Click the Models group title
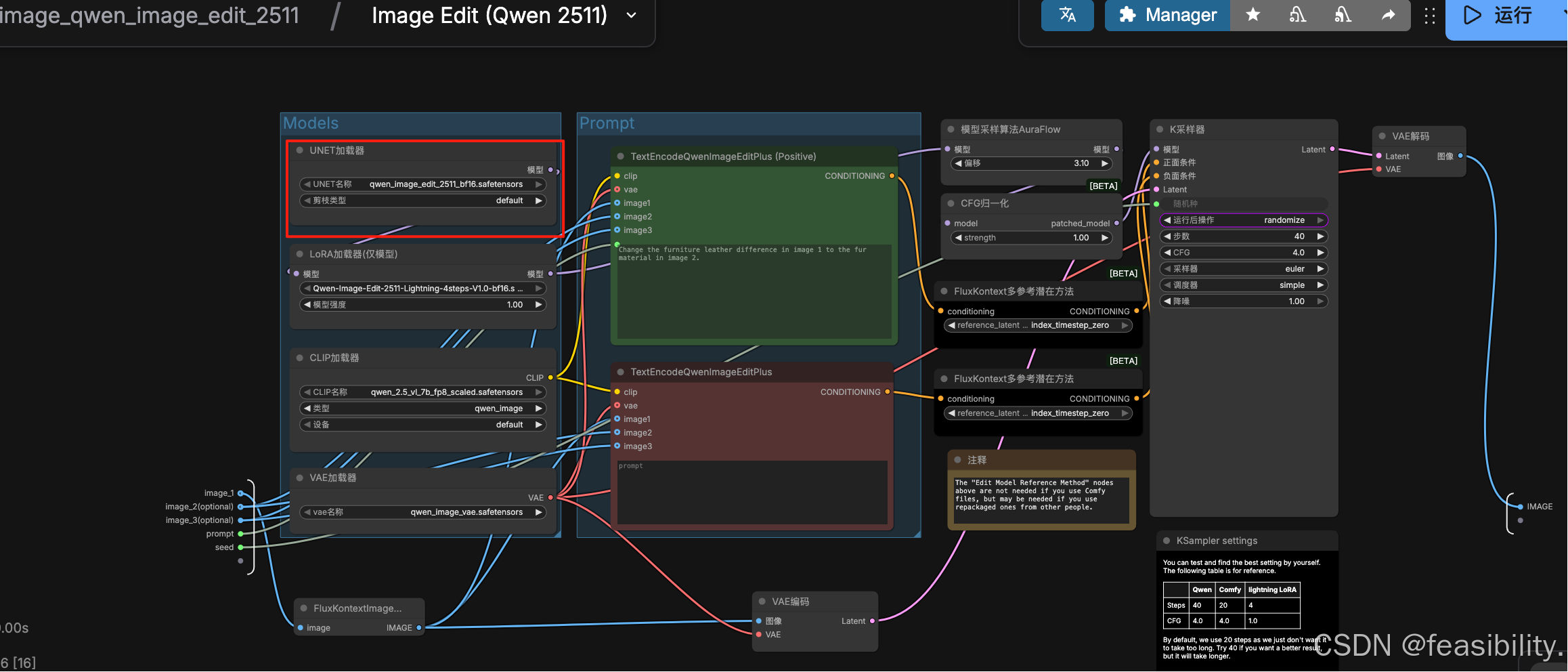1568x672 pixels. [311, 123]
